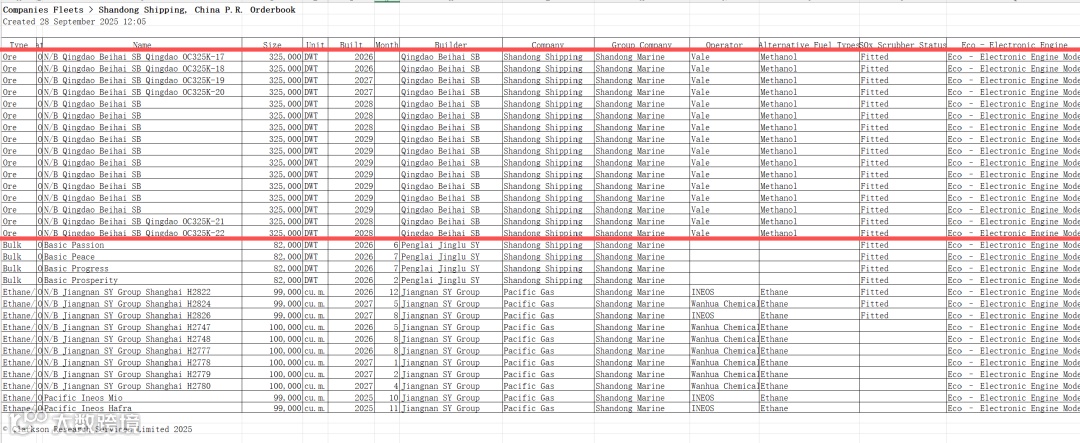
Task: Click the 'Basic Passion' name cell
Action: coord(142,245)
